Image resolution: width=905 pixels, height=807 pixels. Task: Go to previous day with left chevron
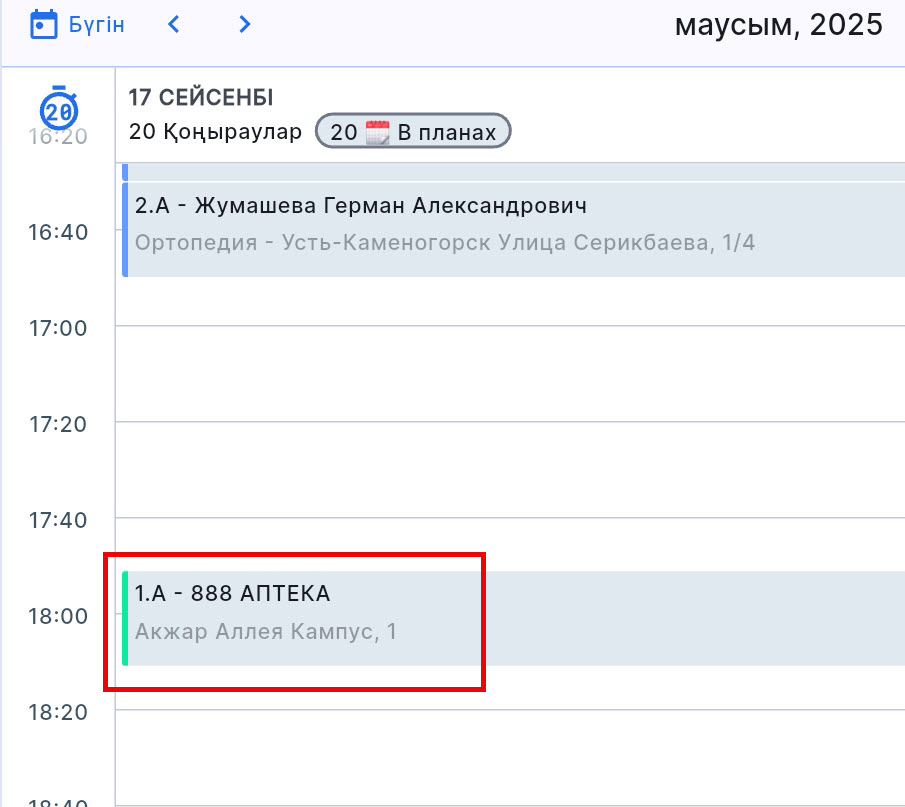click(x=174, y=24)
